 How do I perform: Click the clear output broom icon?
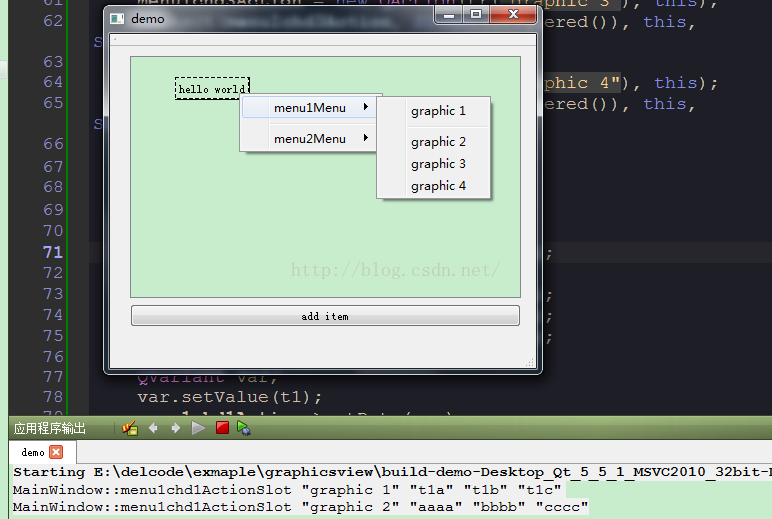[x=130, y=428]
